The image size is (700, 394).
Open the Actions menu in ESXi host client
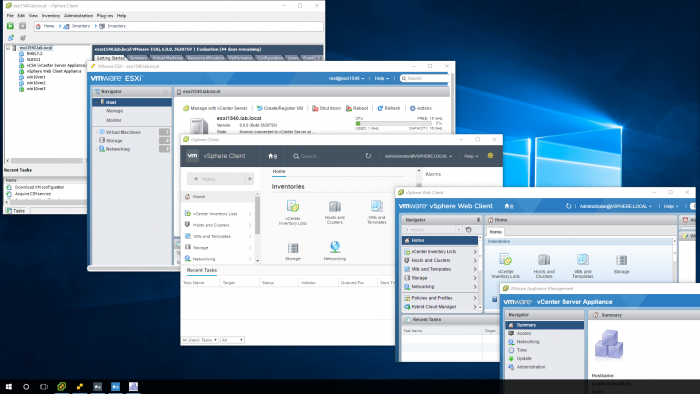[421, 108]
